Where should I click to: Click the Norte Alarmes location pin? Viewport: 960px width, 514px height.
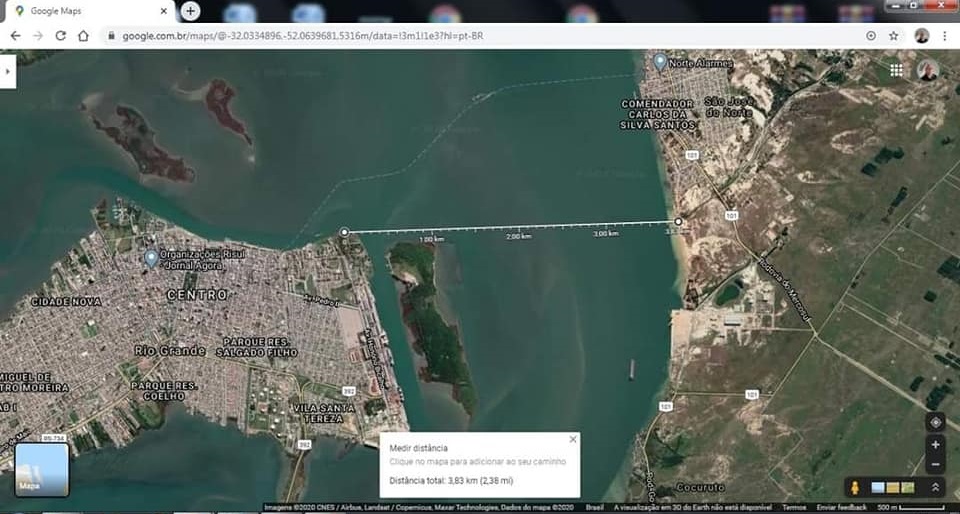pyautogui.click(x=660, y=62)
